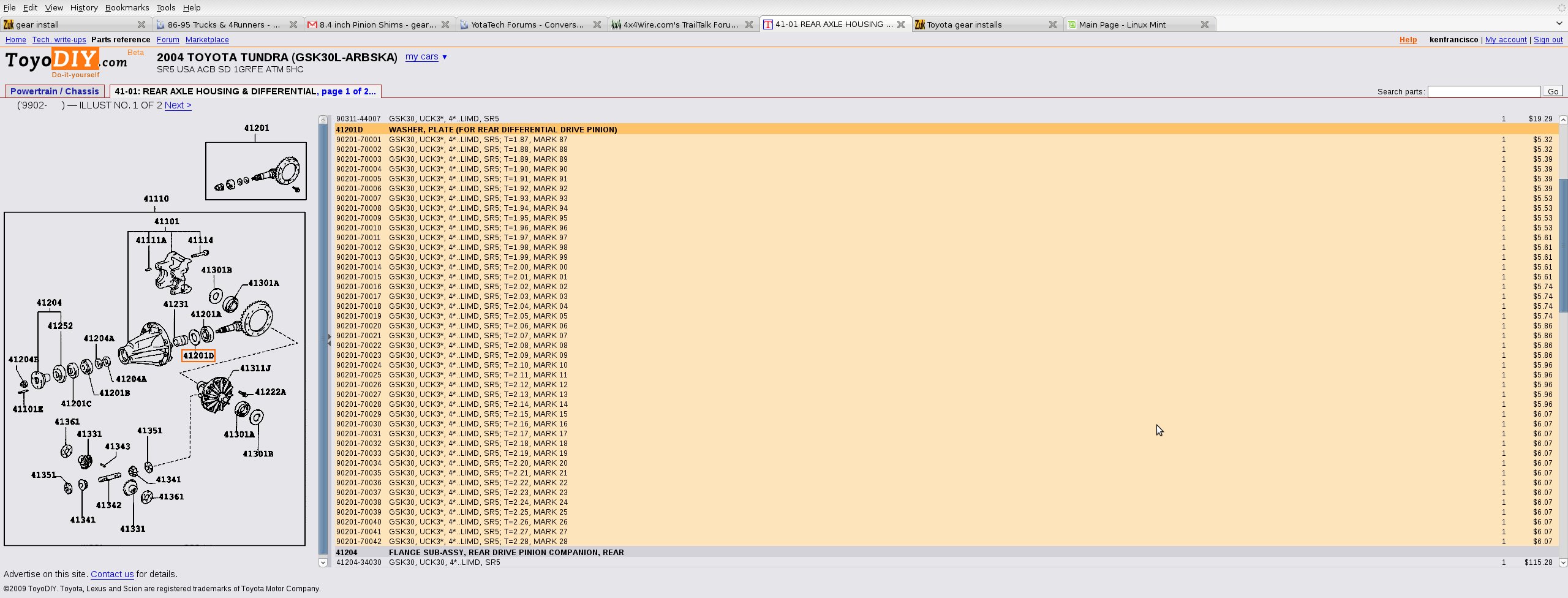Select diagram callout 41114
Image resolution: width=1568 pixels, height=598 pixels.
[x=200, y=240]
